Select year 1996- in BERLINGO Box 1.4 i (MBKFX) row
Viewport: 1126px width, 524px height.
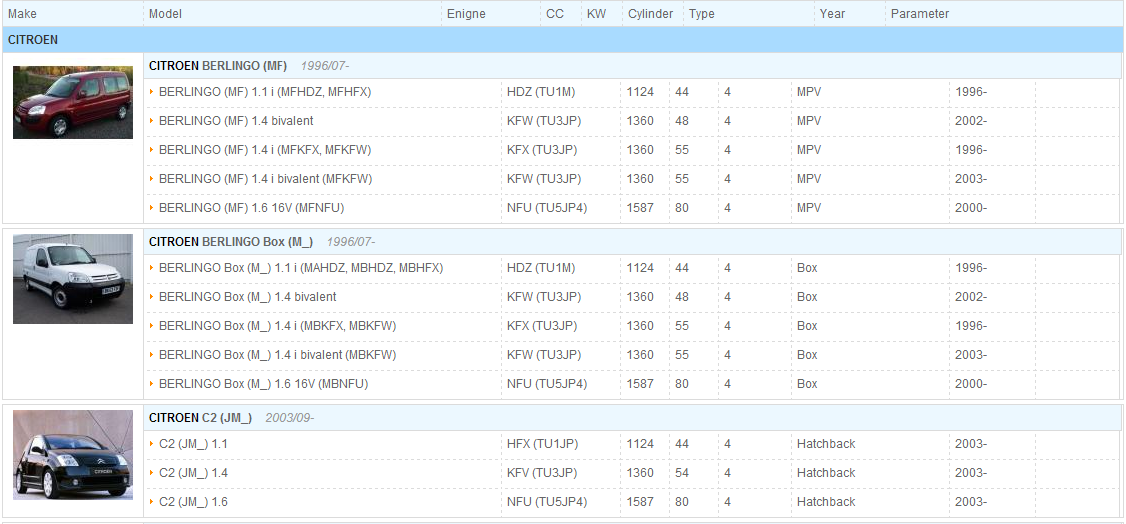click(971, 326)
